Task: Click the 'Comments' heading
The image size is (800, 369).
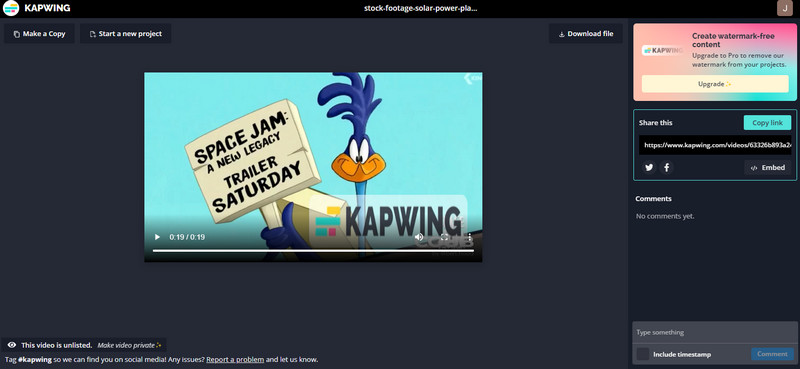Action: click(x=654, y=199)
